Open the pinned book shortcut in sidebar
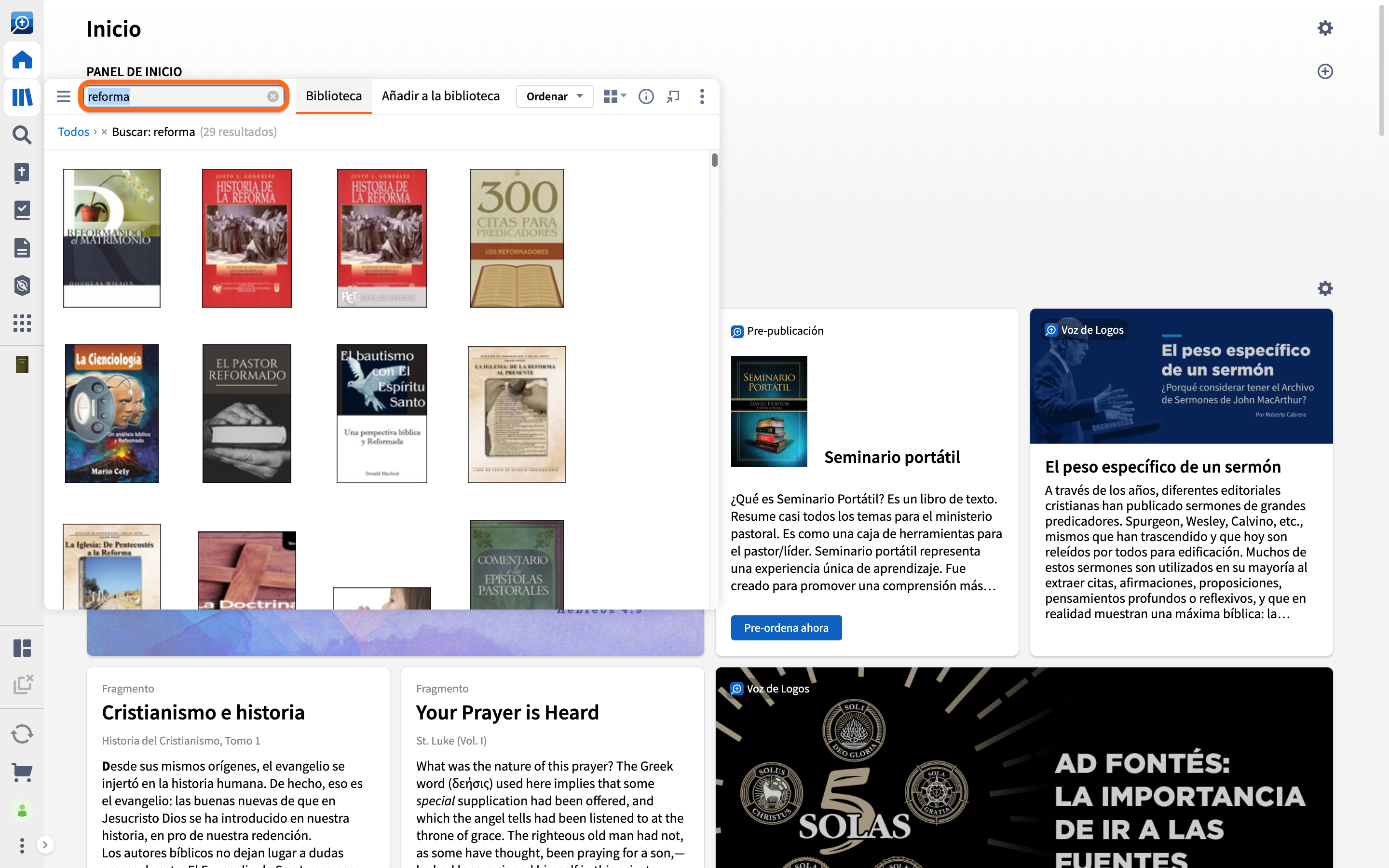The height and width of the screenshot is (868, 1389). [x=22, y=364]
